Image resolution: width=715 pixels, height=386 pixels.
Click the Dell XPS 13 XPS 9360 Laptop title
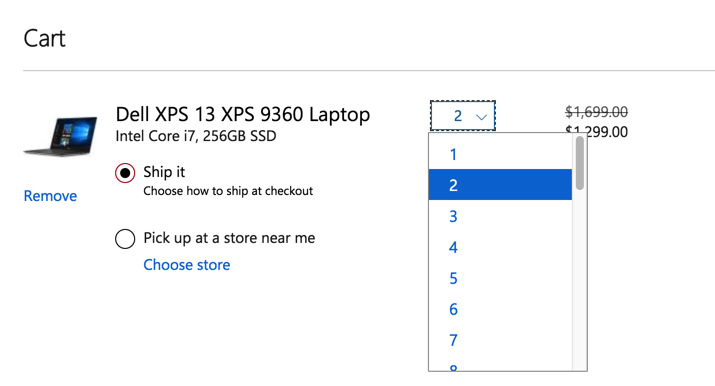click(243, 114)
